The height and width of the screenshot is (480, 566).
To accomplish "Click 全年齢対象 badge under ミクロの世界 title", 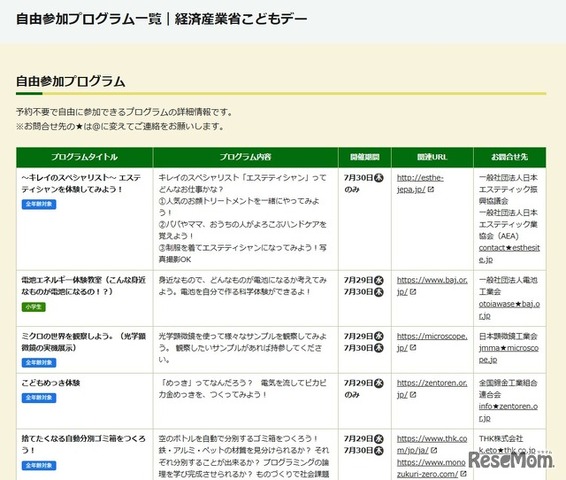I will pos(39,362).
